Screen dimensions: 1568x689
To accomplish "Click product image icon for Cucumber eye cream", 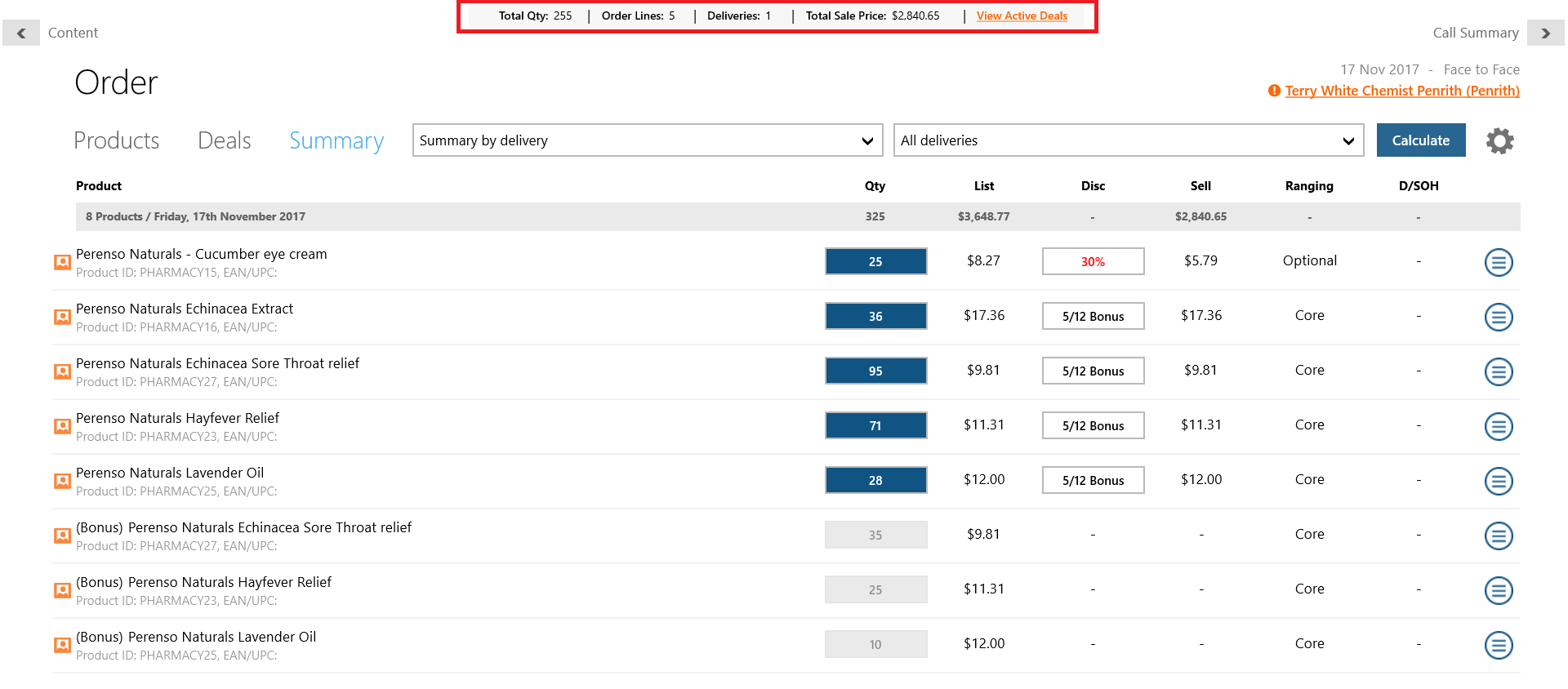I will 62,262.
